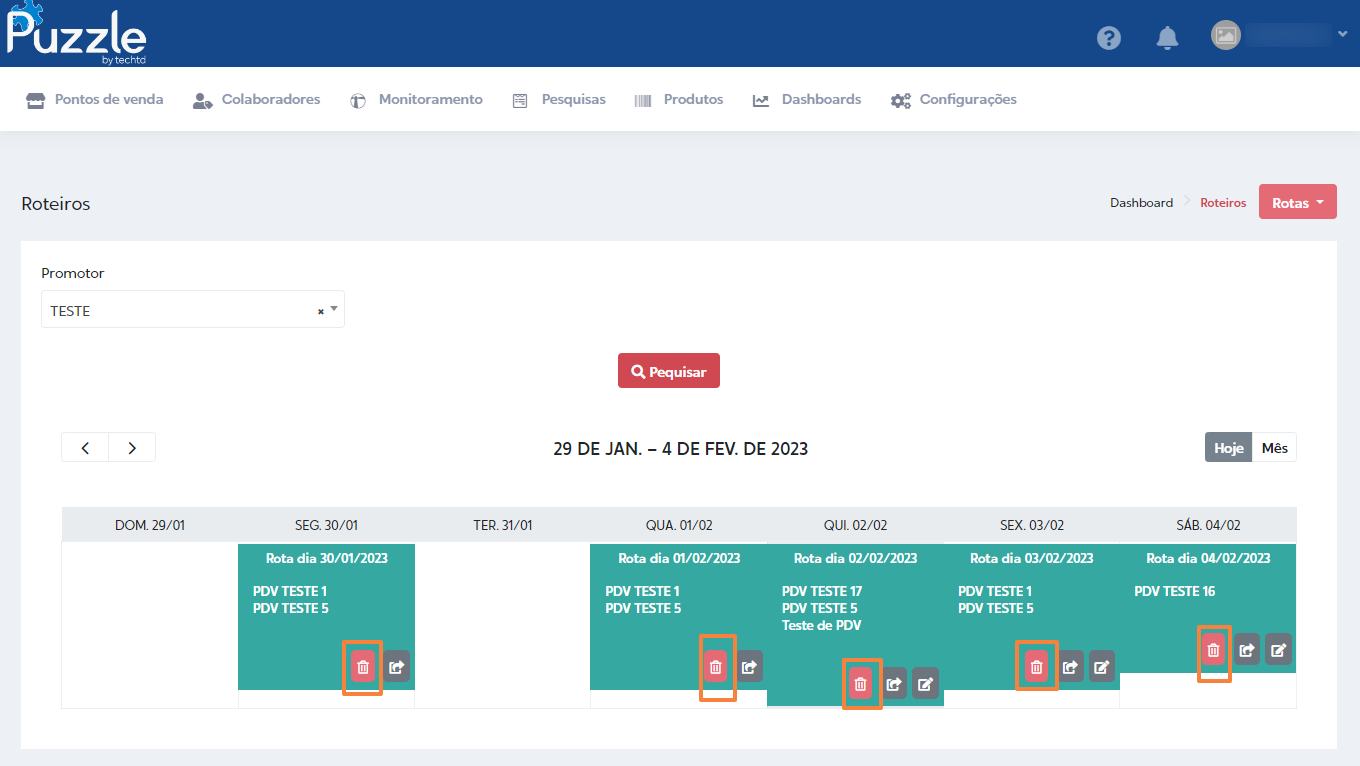
Task: Click the user avatar picture
Action: [1226, 36]
